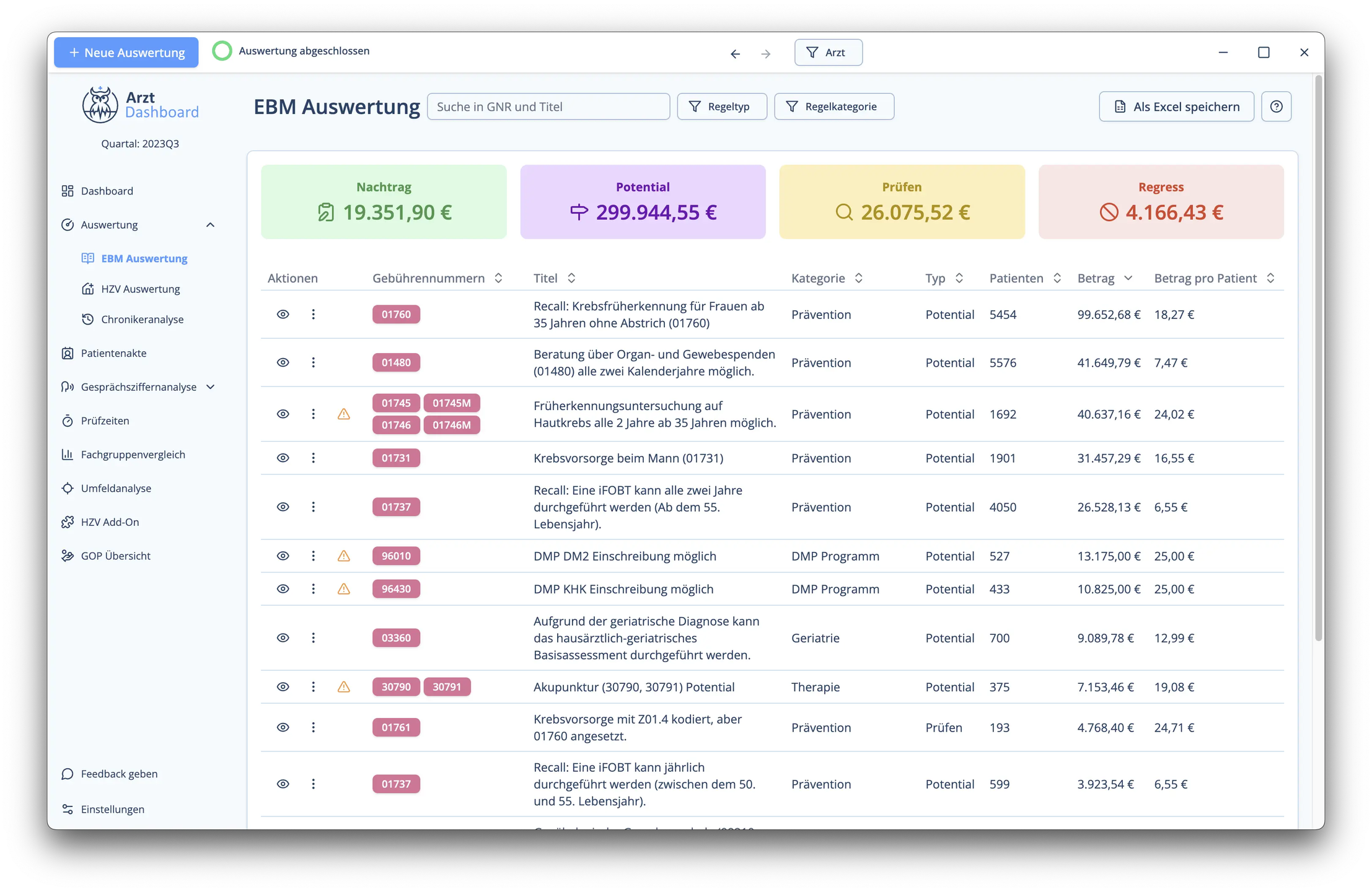1372x892 pixels.
Task: Click the help question mark icon
Action: pos(1276,107)
